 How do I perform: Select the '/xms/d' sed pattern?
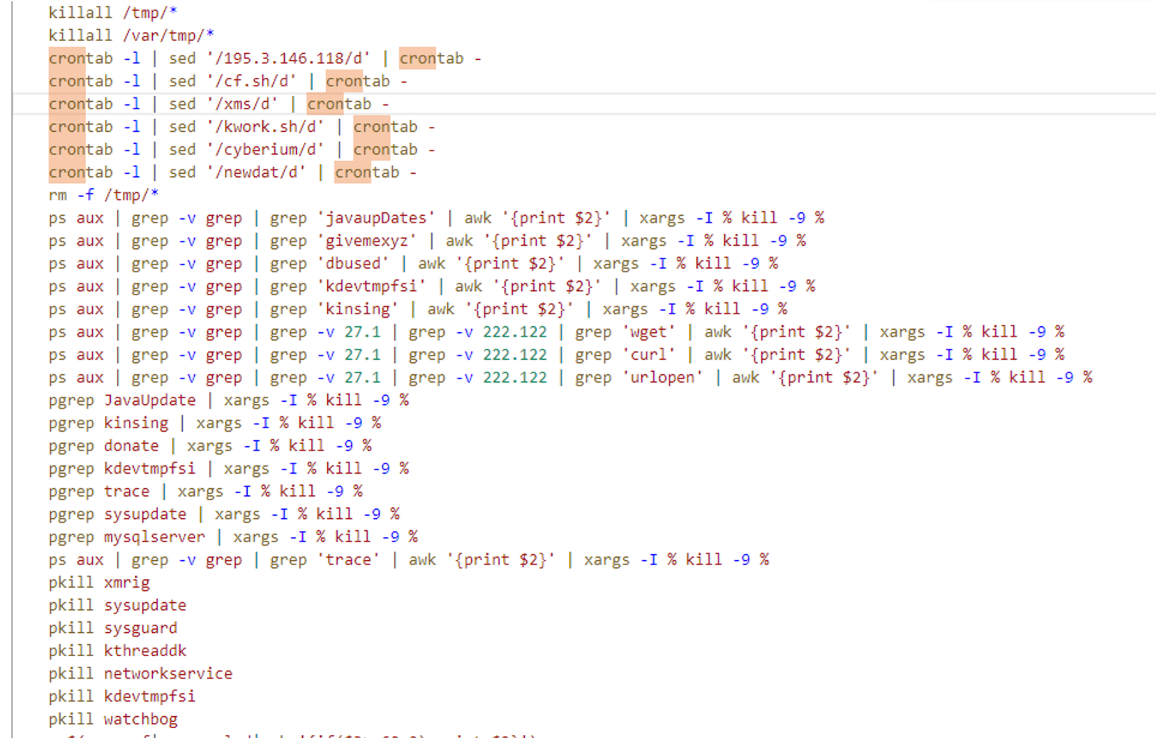click(x=247, y=104)
